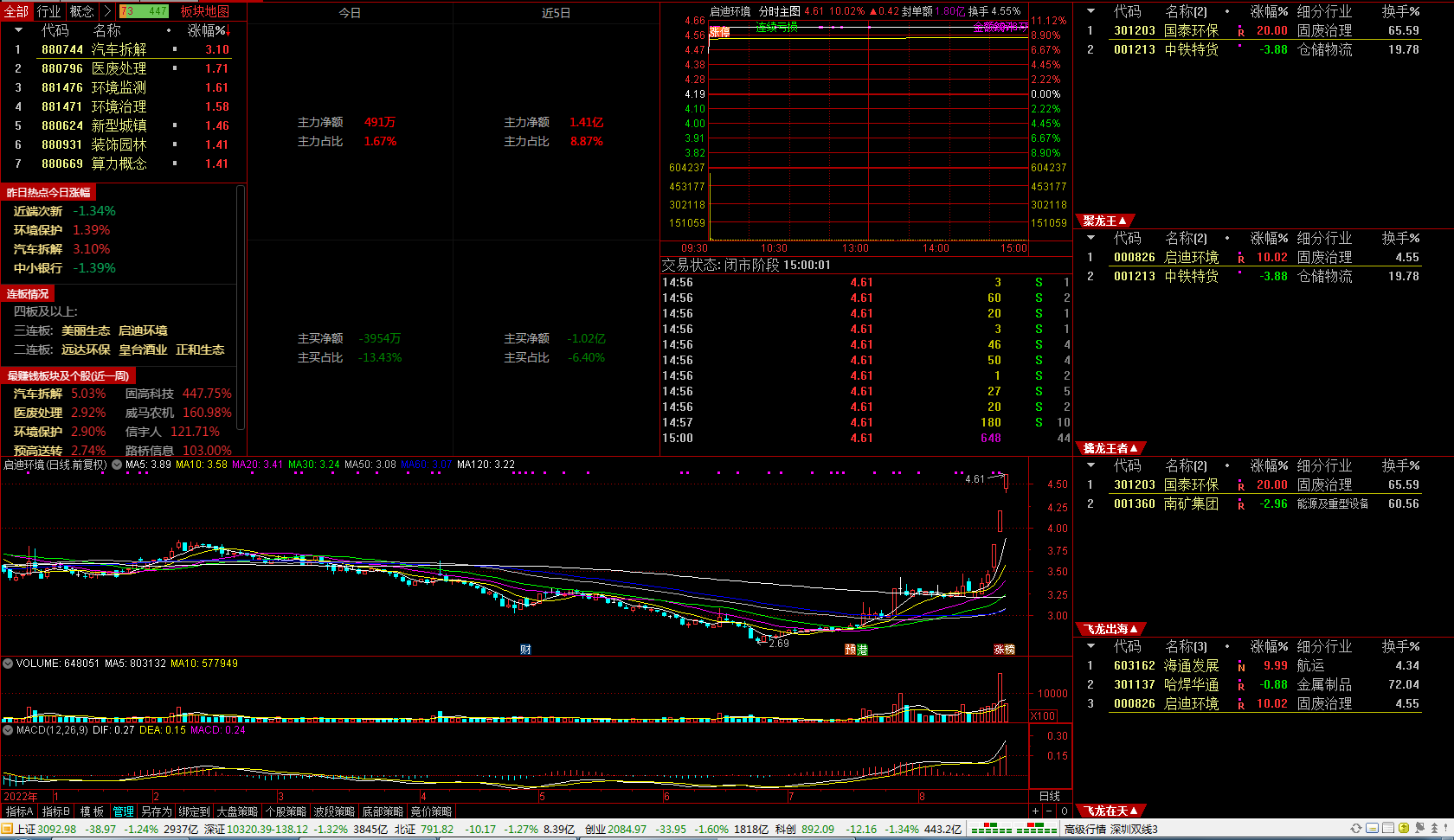Toggle the 飞龙出海 panel header

[x=1110, y=629]
